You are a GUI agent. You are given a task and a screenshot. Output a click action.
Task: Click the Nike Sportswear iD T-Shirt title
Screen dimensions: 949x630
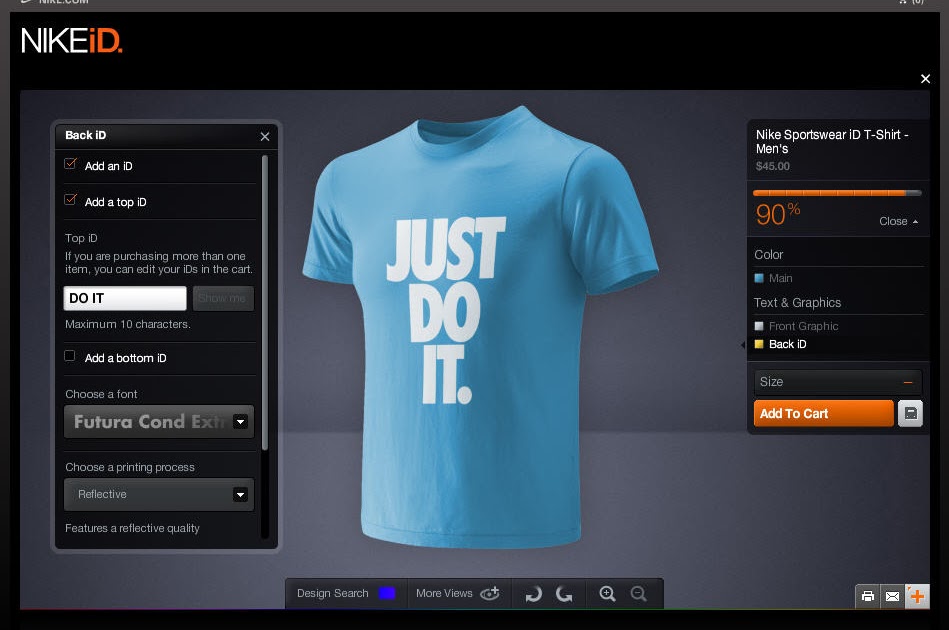(x=832, y=142)
